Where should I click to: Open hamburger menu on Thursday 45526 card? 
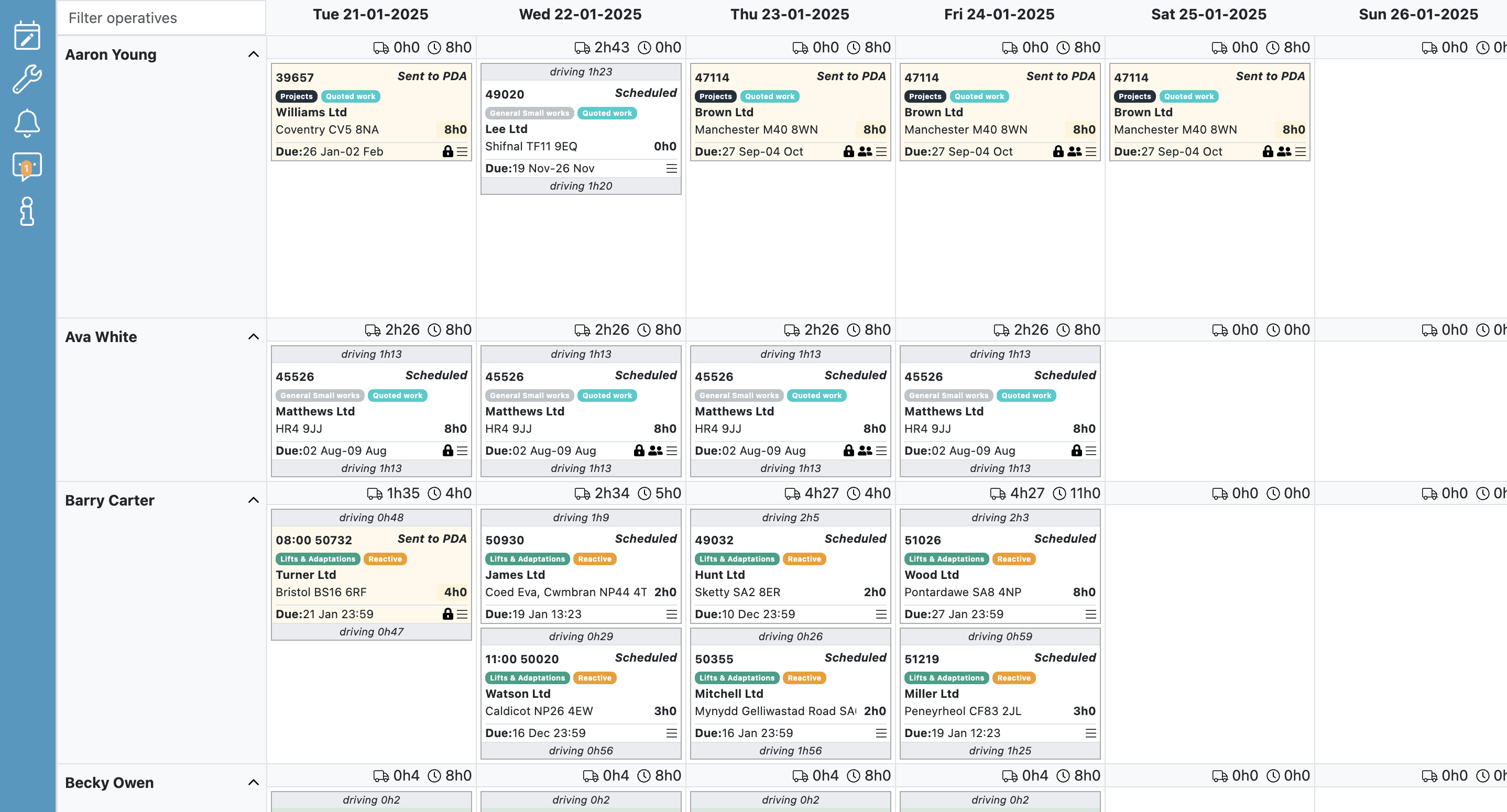point(881,451)
